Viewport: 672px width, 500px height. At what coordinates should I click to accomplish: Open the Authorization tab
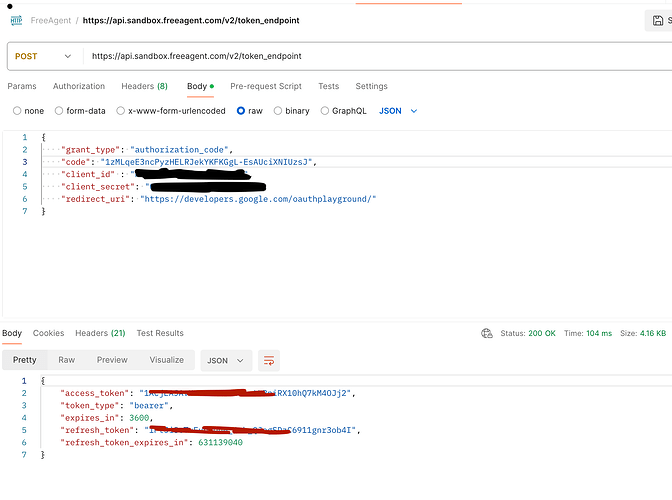pos(79,86)
